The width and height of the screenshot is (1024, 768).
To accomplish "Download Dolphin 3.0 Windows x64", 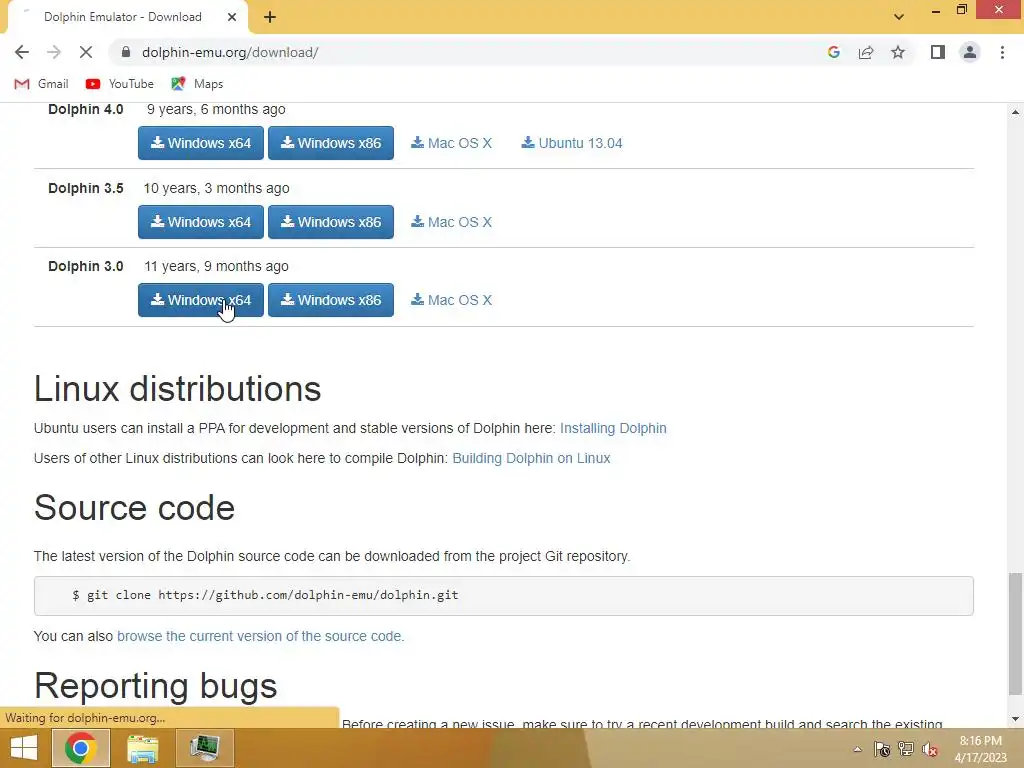I will point(200,300).
